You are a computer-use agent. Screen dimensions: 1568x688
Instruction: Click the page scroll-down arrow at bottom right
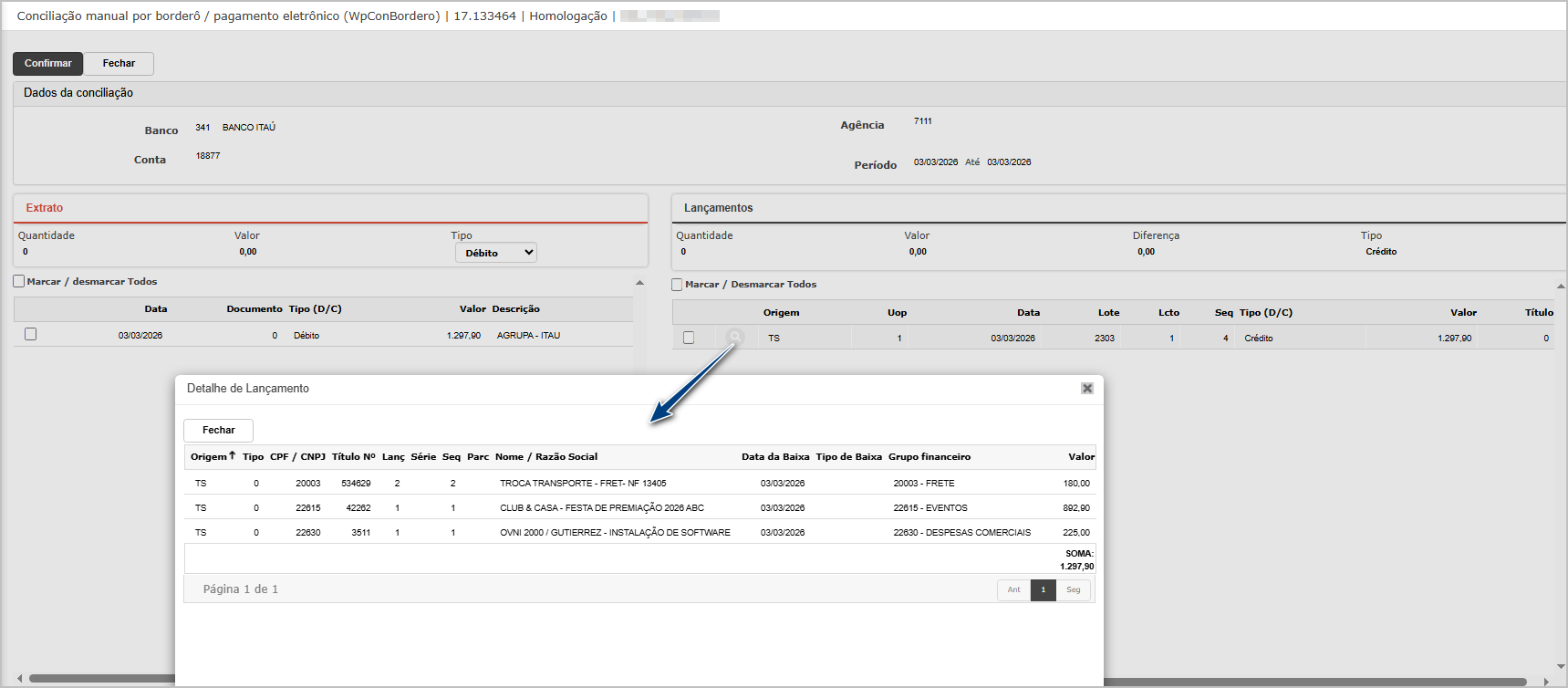[1561, 667]
